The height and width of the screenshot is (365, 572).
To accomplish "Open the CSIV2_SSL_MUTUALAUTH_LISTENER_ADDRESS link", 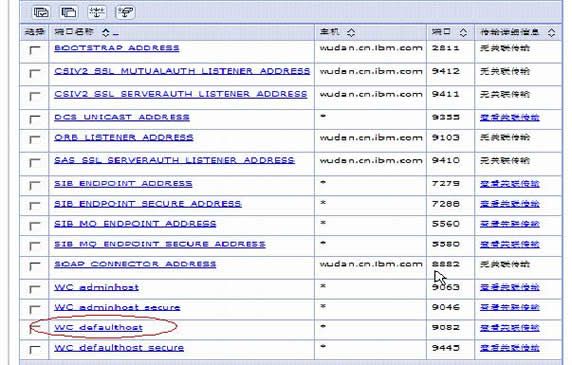I will click(x=182, y=71).
